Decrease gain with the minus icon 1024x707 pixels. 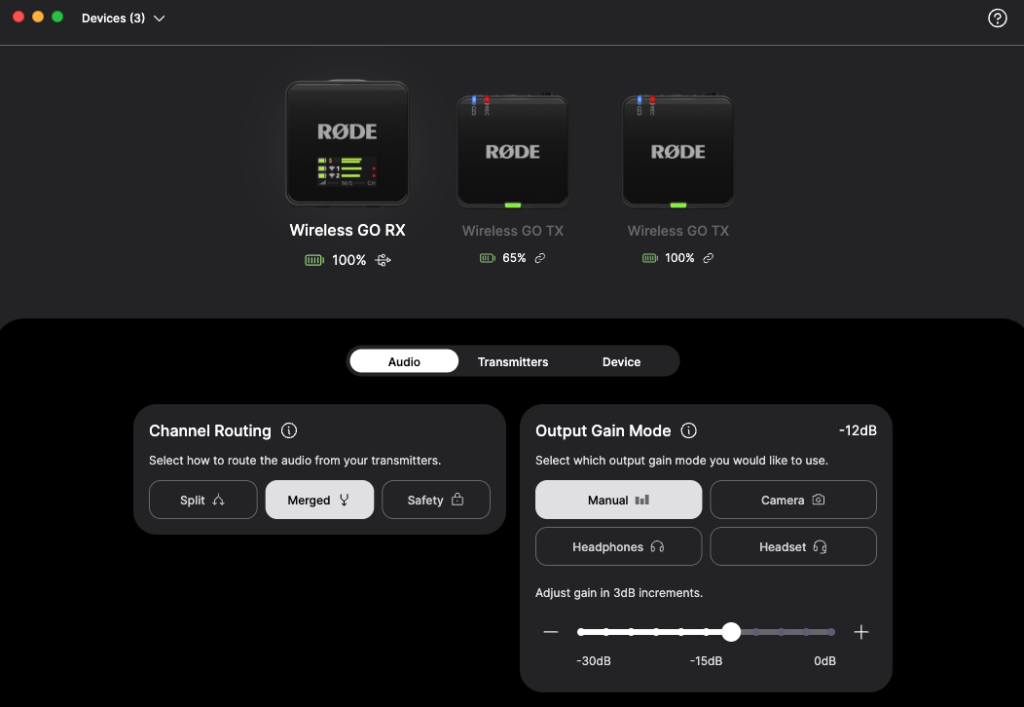[x=551, y=631]
